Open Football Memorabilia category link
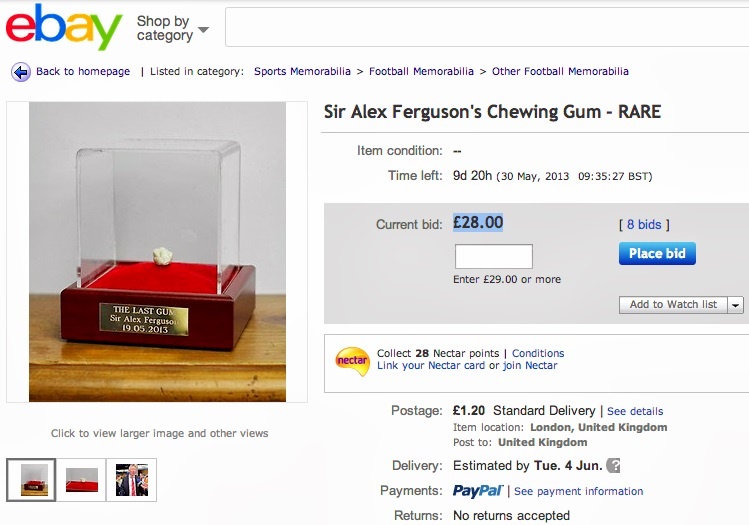 [x=421, y=72]
